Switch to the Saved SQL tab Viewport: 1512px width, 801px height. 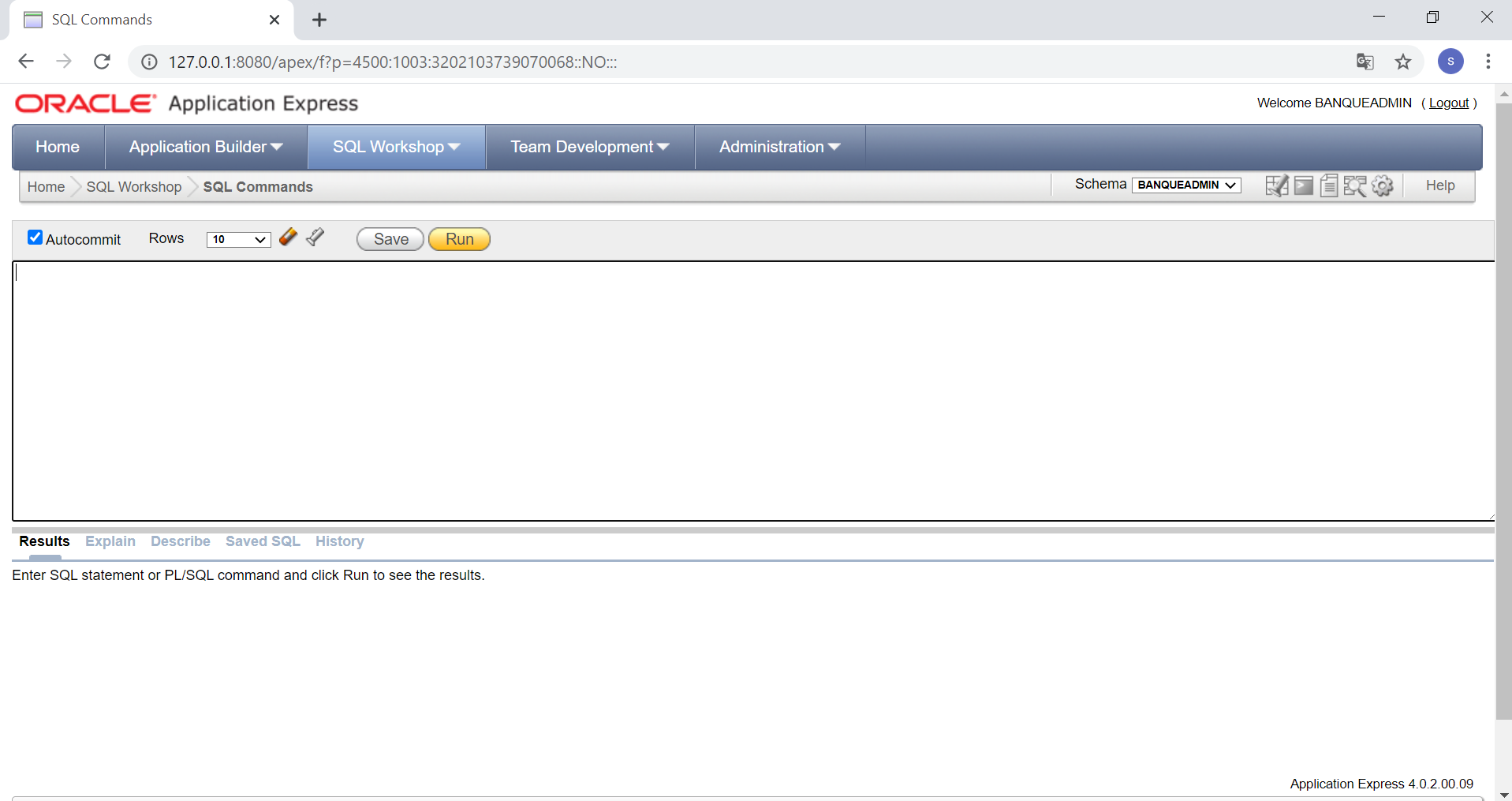pos(263,541)
